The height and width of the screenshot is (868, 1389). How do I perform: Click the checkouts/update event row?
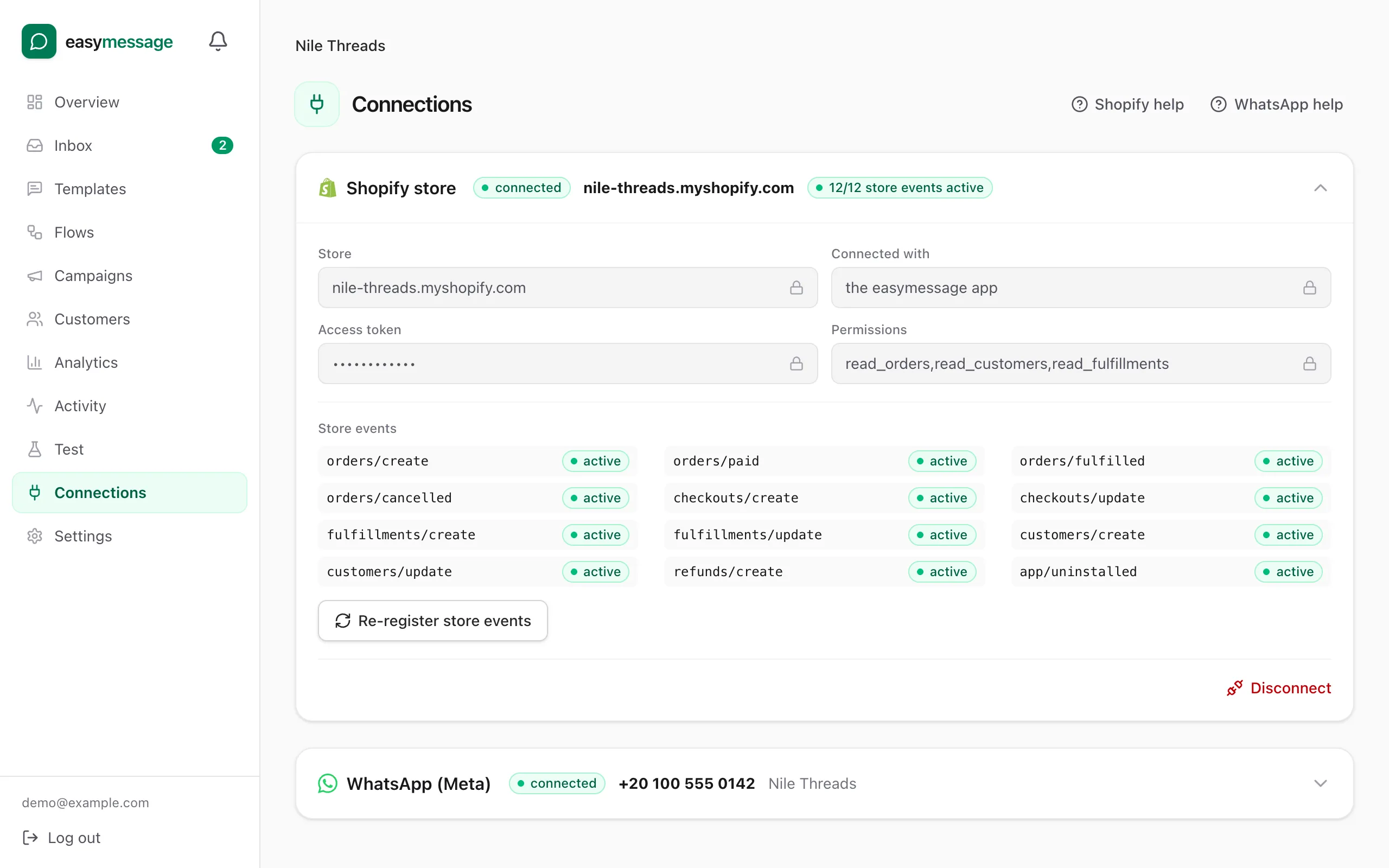1171,497
